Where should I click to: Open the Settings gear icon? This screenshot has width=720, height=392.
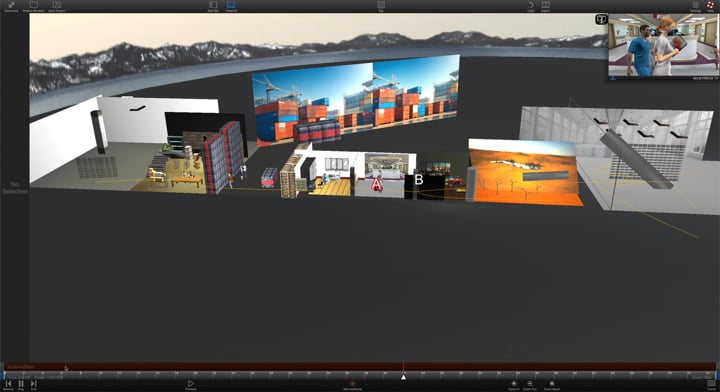pyautogui.click(x=695, y=5)
